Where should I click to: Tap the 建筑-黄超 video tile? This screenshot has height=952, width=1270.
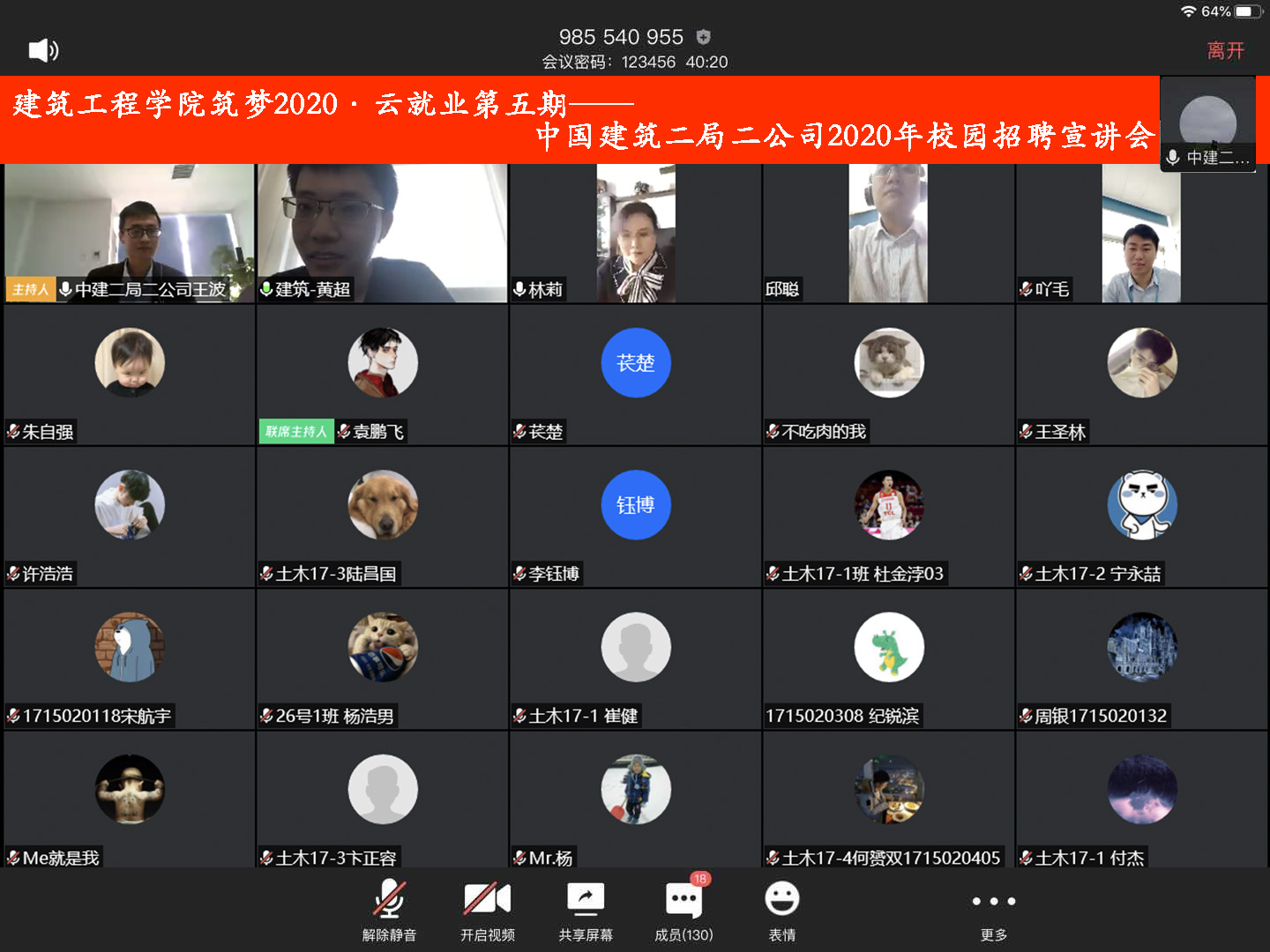[382, 234]
